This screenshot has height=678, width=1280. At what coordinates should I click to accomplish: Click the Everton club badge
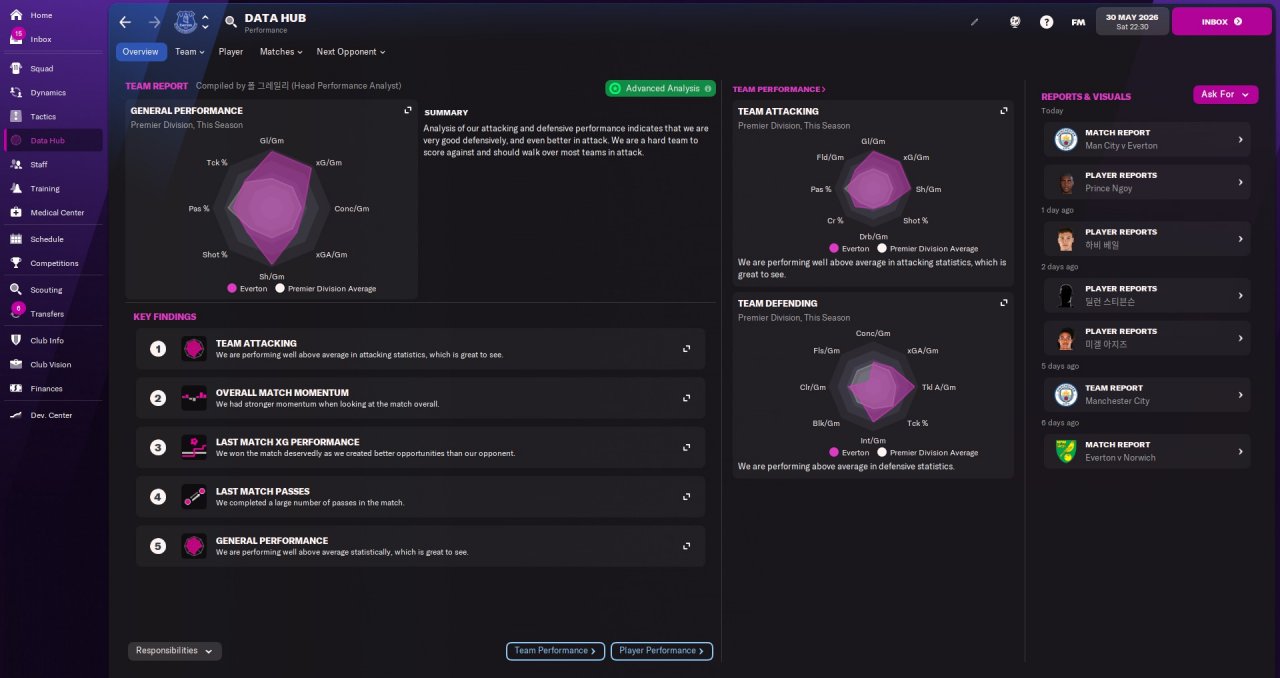pos(186,21)
